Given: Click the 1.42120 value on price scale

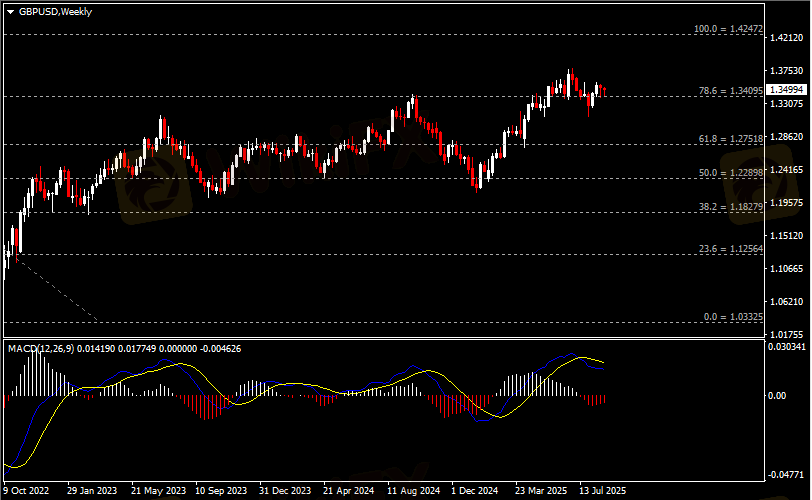Looking at the screenshot, I should (x=787, y=38).
